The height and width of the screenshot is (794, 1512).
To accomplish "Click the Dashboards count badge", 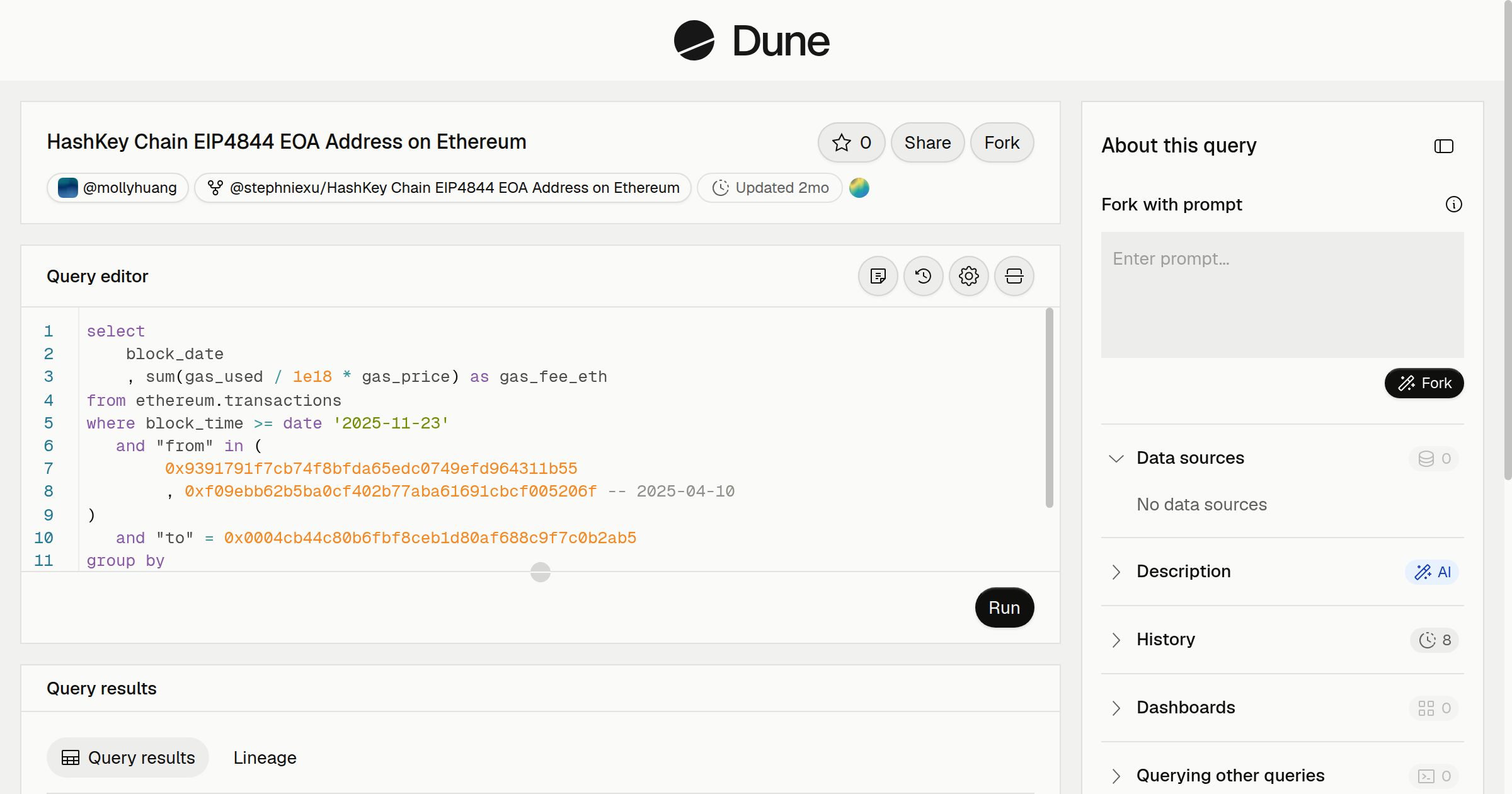I will click(1434, 708).
